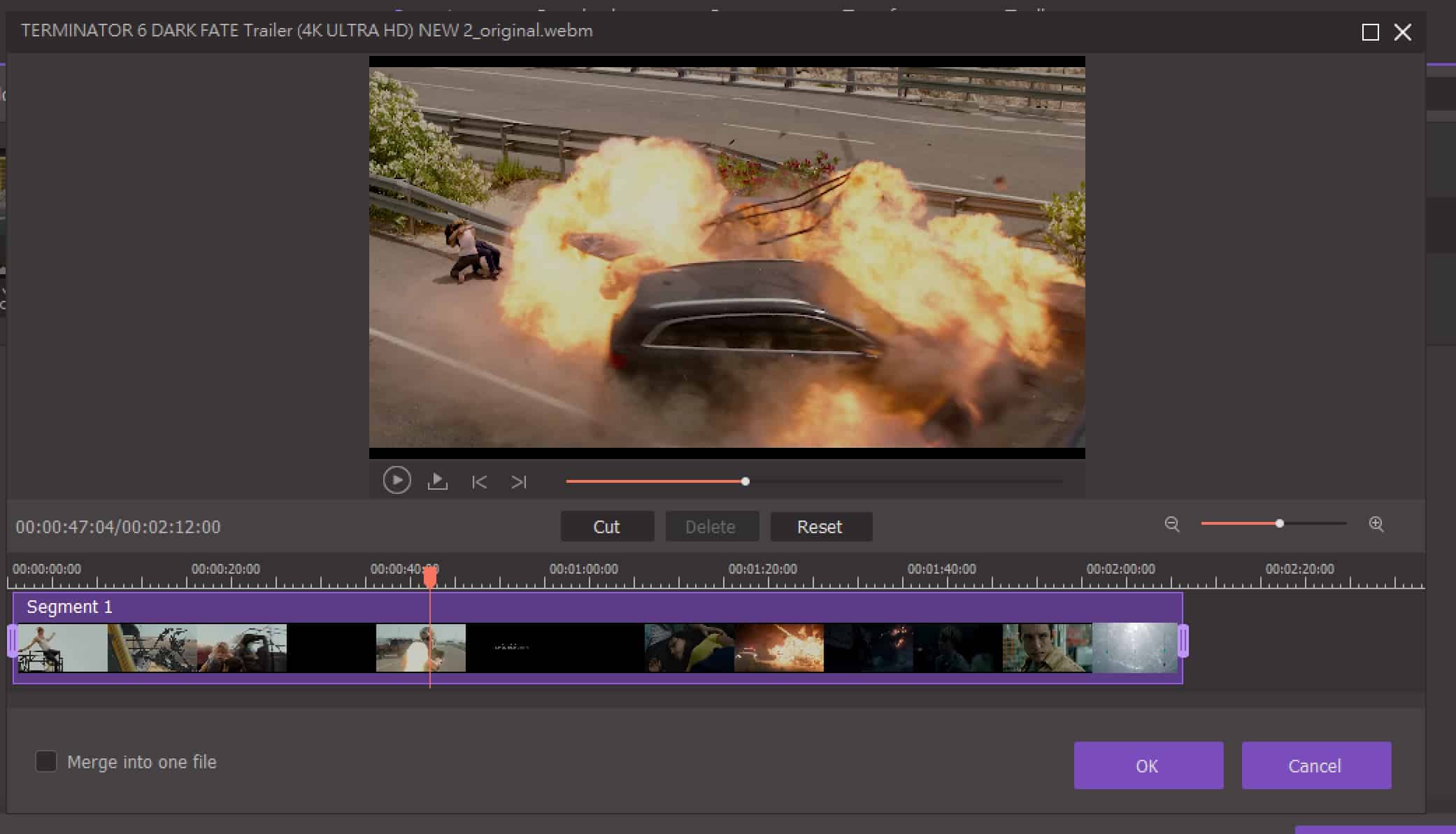Click Segment 1 right trim handle
Screen dimensions: 1456x834
click(1183, 641)
